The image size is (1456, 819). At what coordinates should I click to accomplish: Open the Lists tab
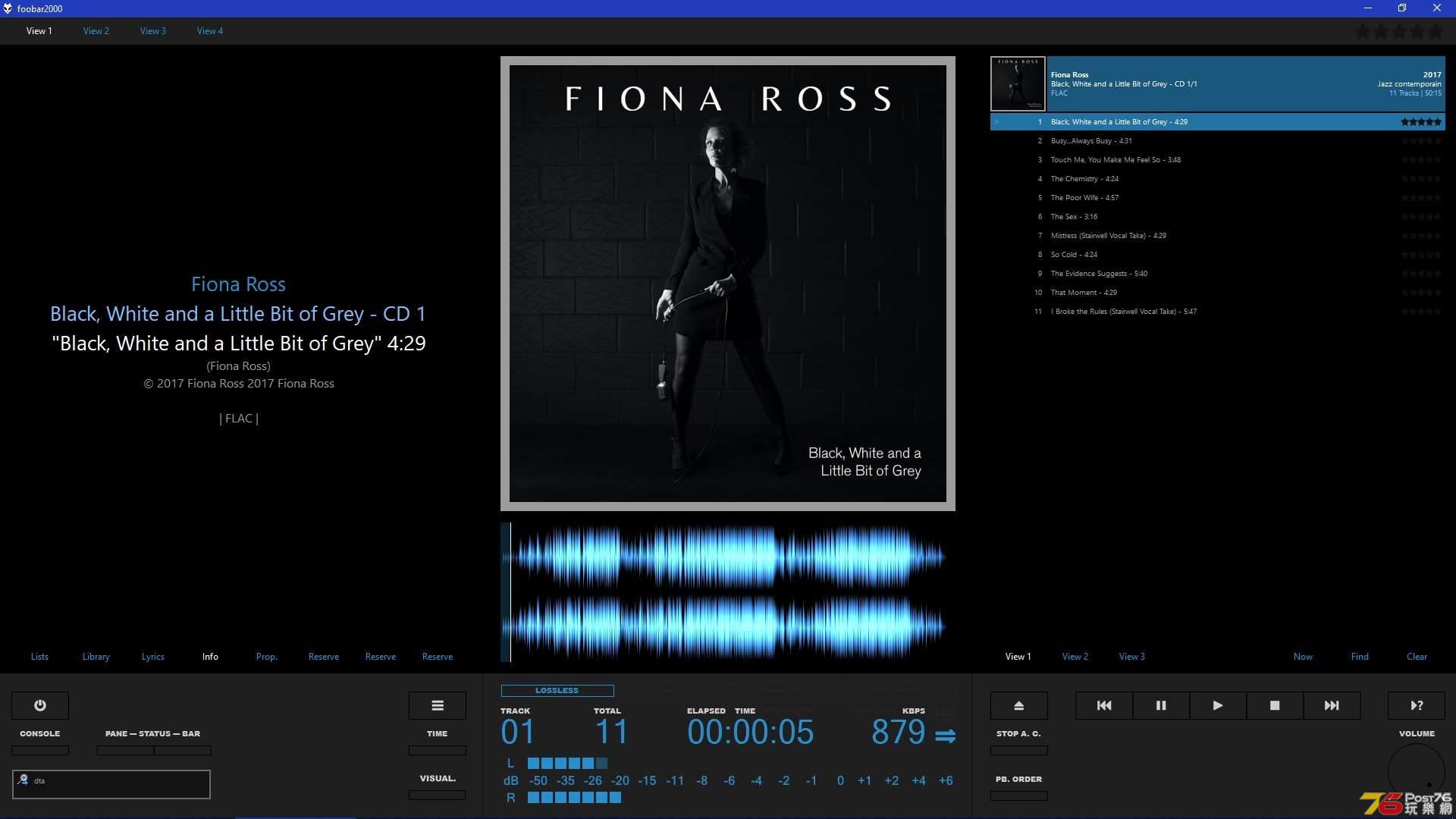coord(39,657)
